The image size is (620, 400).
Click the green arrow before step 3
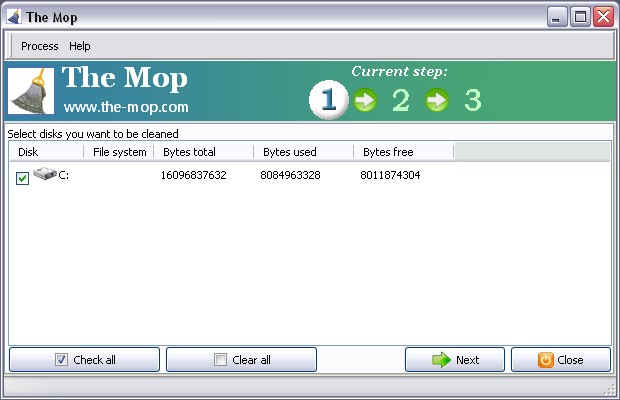coord(437,100)
